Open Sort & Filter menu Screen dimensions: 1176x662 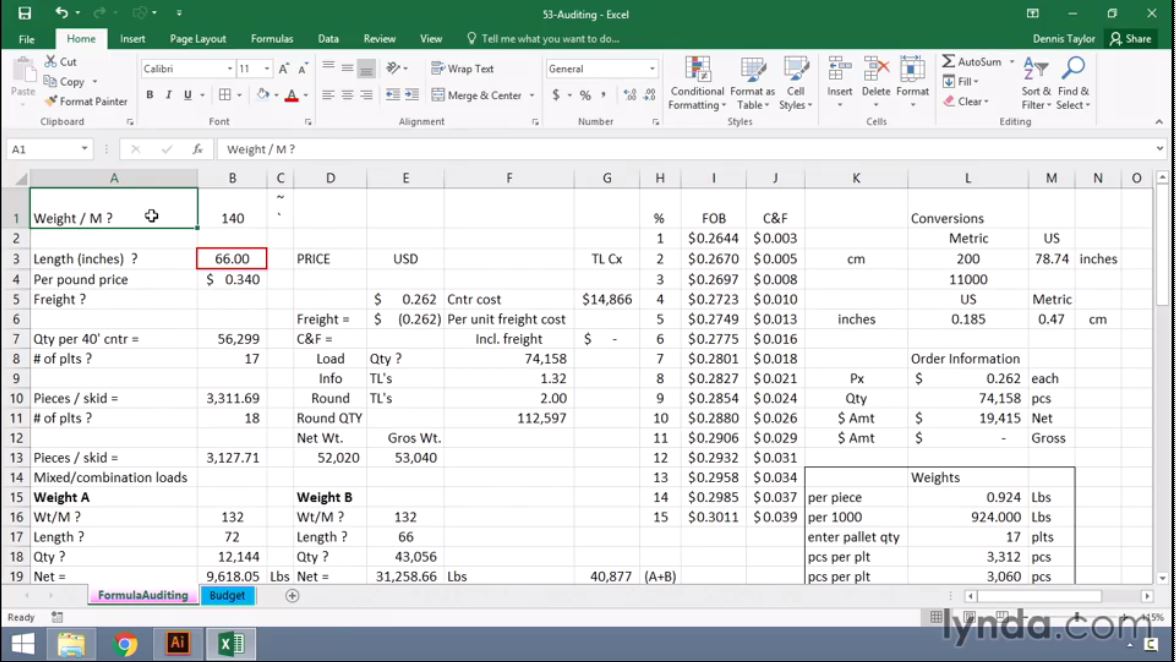1036,83
